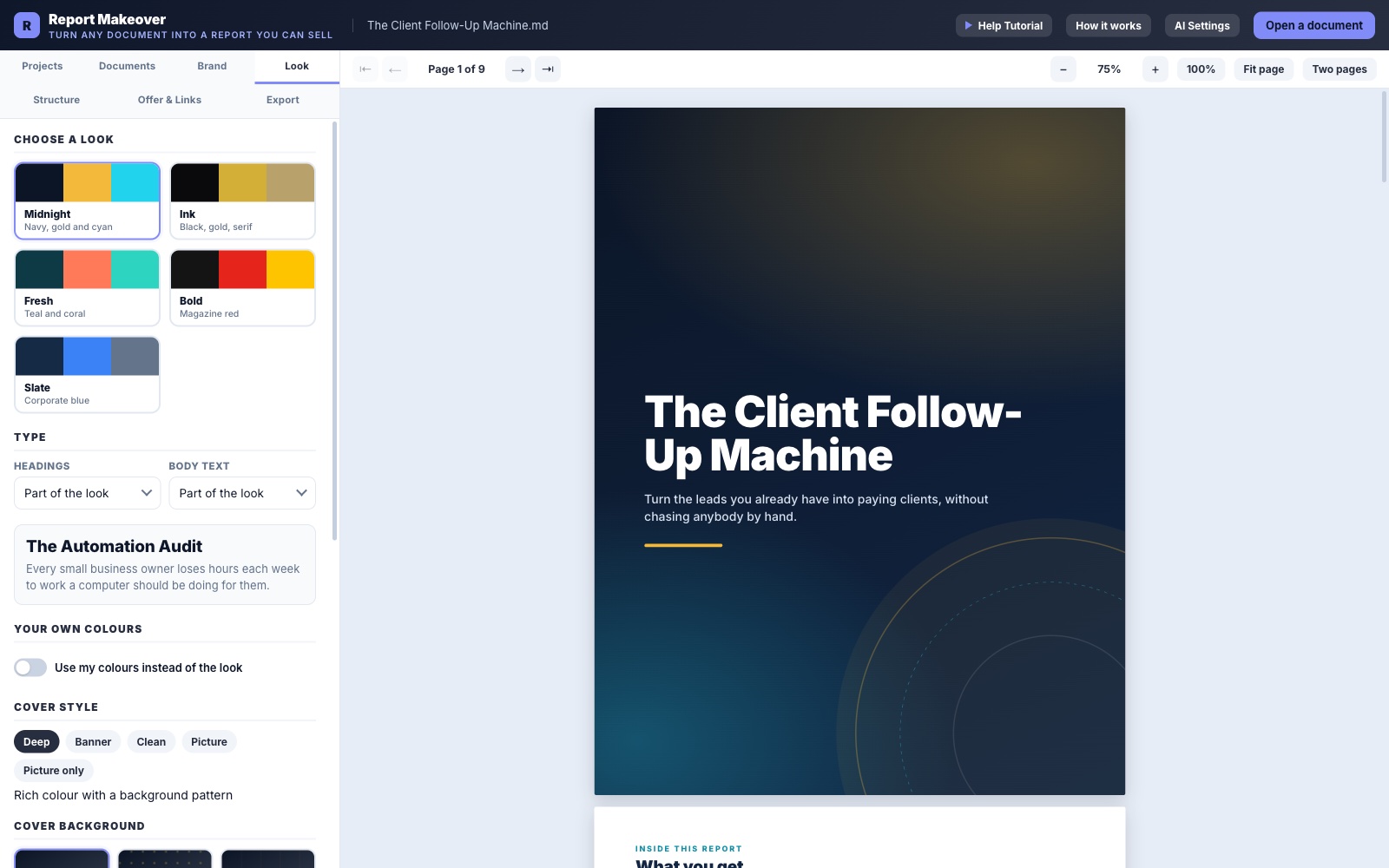Open the Brand tab

click(x=212, y=66)
